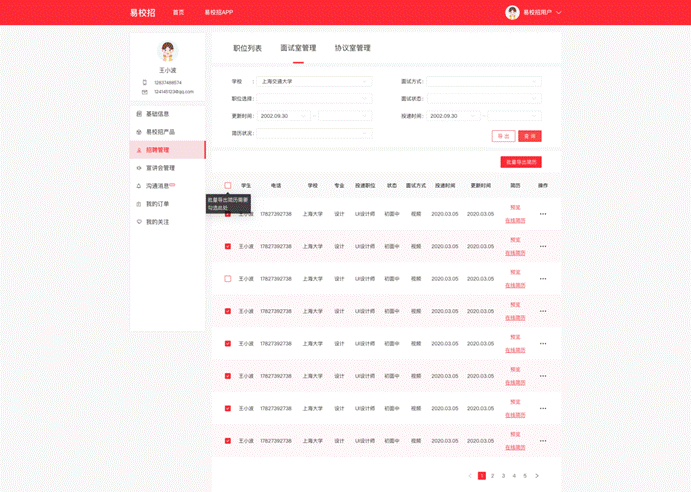Switch to the 协议室管理 tab
691x492 pixels.
[x=352, y=48]
